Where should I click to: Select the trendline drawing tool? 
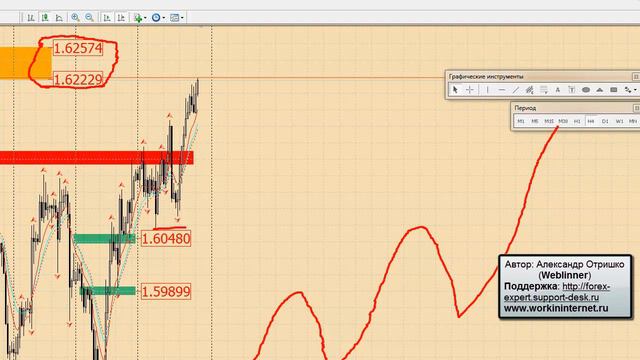pos(516,90)
